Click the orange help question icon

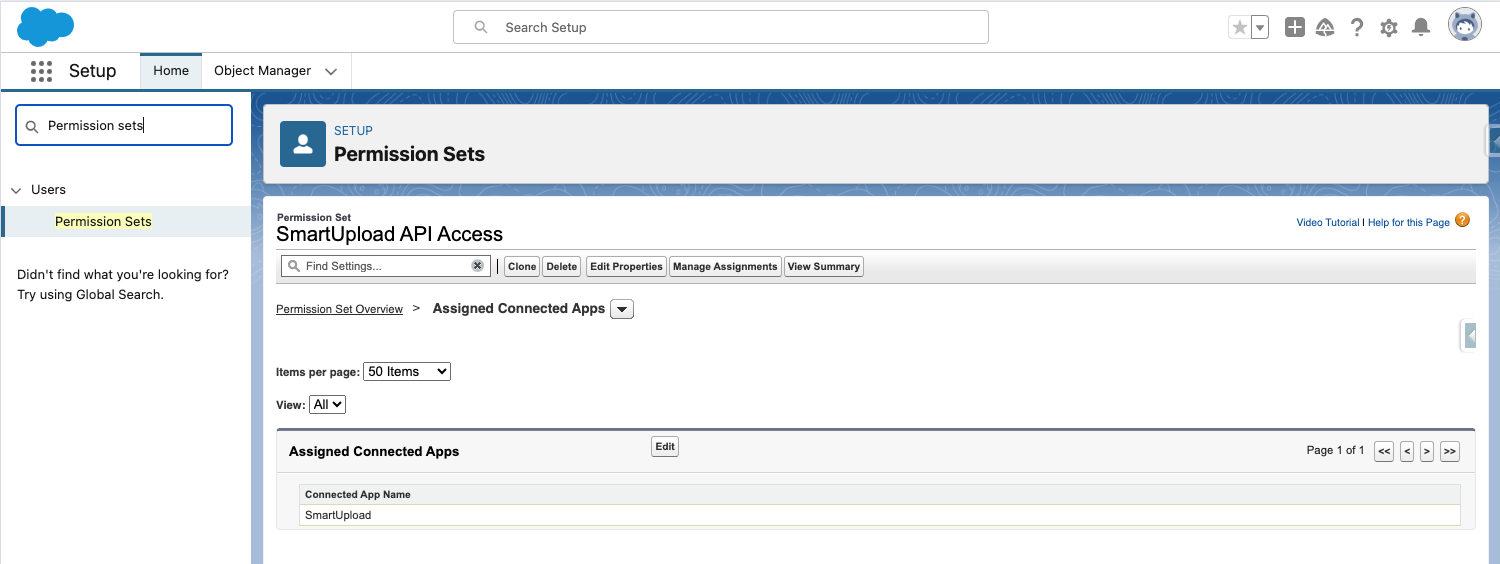point(1463,220)
